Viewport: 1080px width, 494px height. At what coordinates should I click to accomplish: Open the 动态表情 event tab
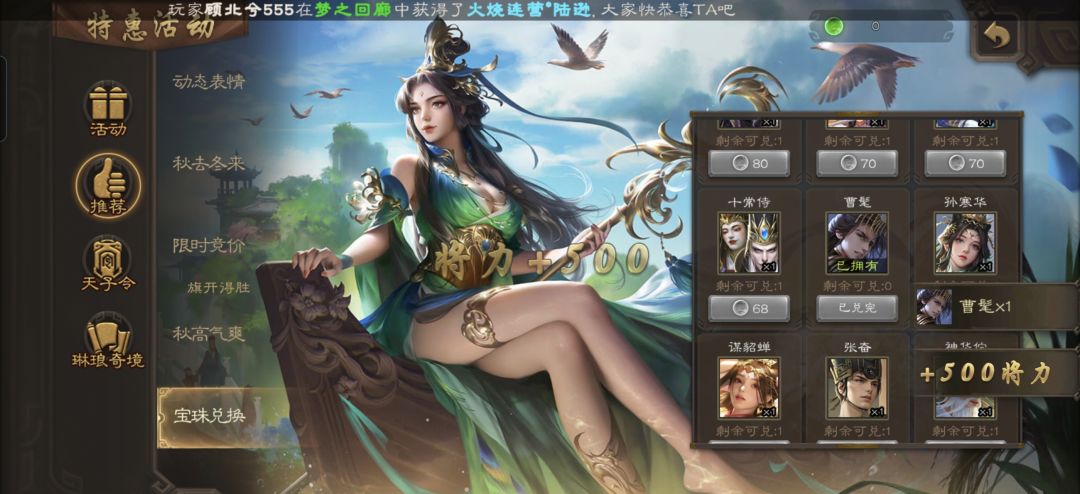[209, 82]
